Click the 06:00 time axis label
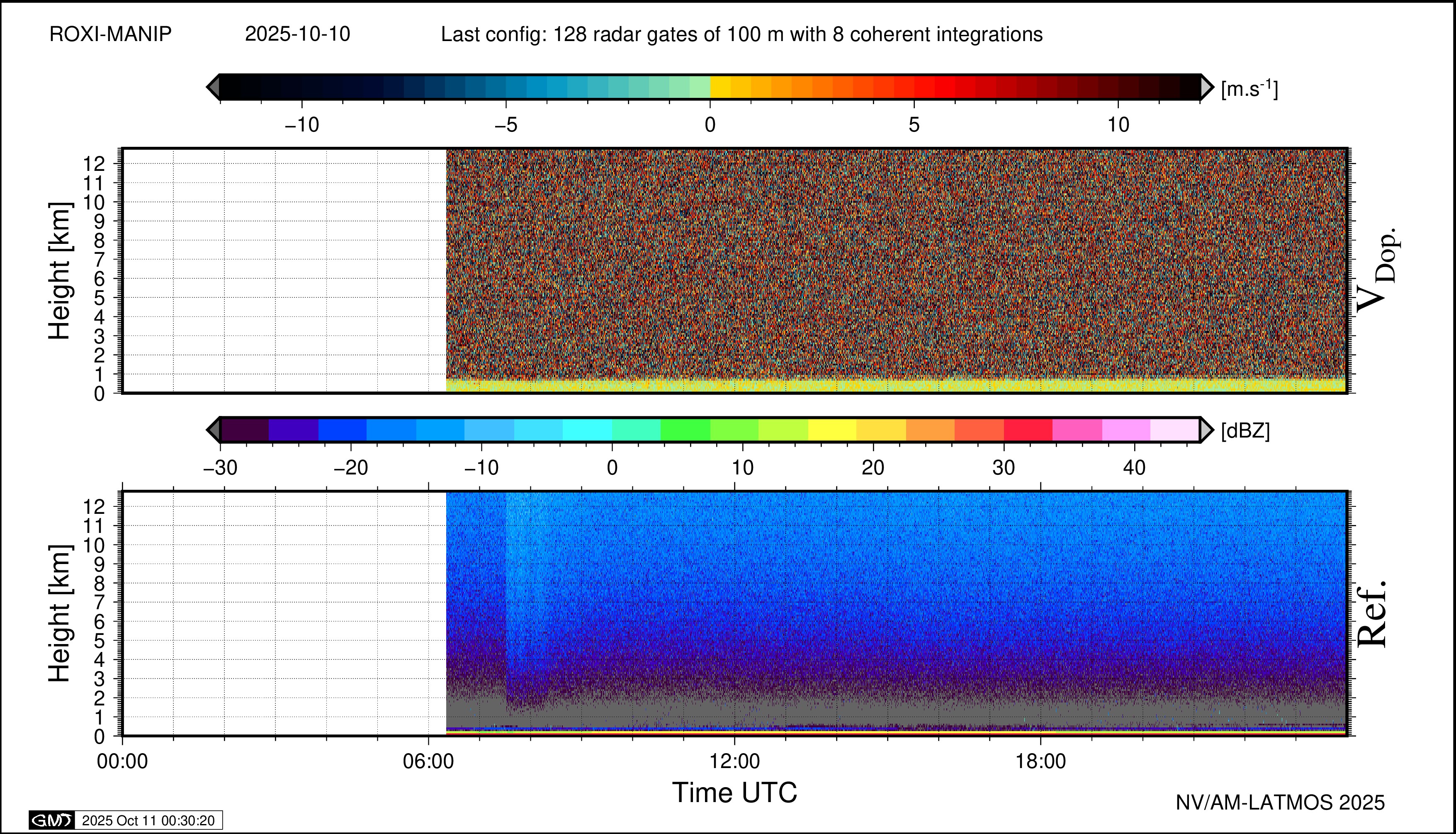The height and width of the screenshot is (834, 1456). click(428, 761)
